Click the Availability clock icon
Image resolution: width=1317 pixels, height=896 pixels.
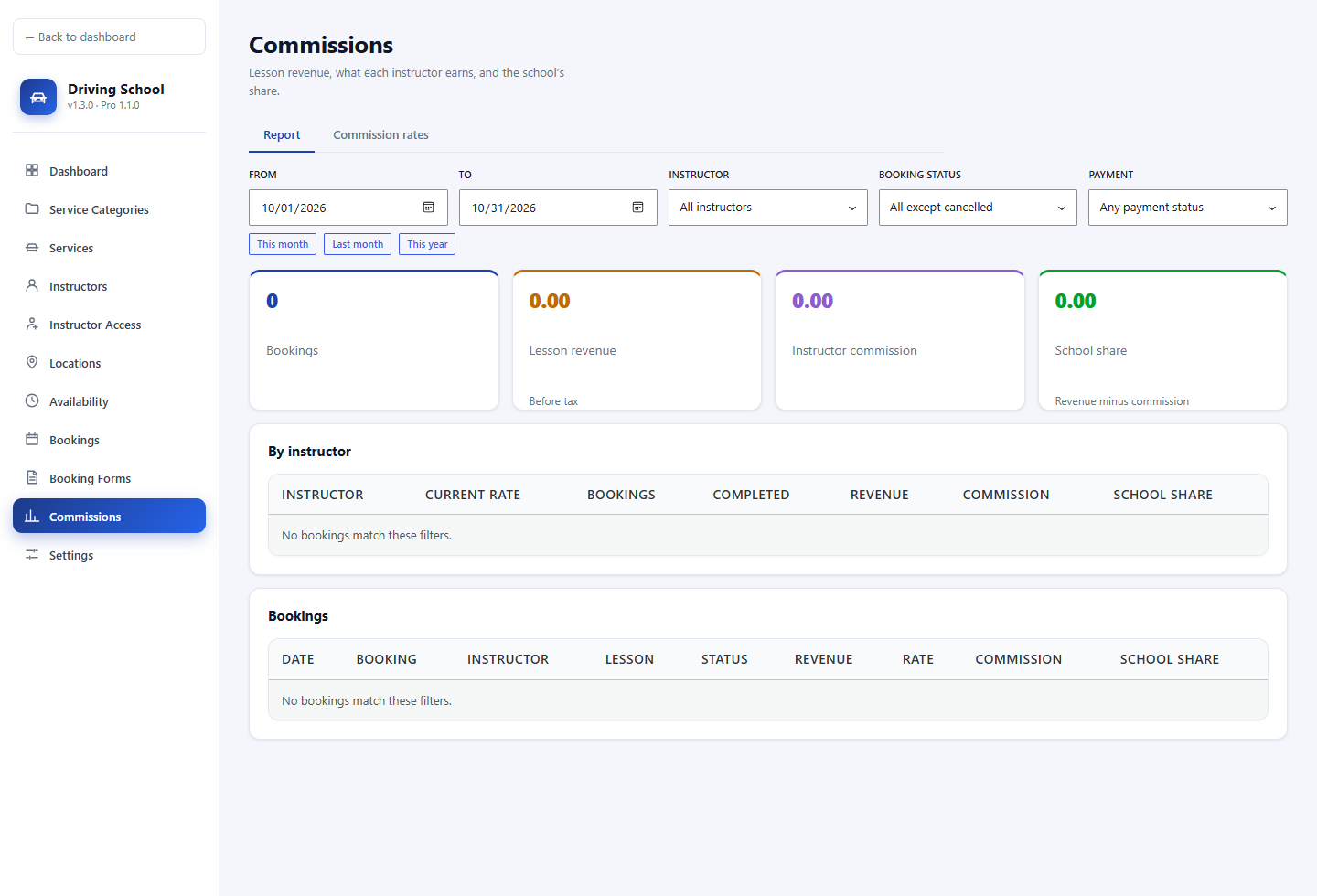coord(32,400)
